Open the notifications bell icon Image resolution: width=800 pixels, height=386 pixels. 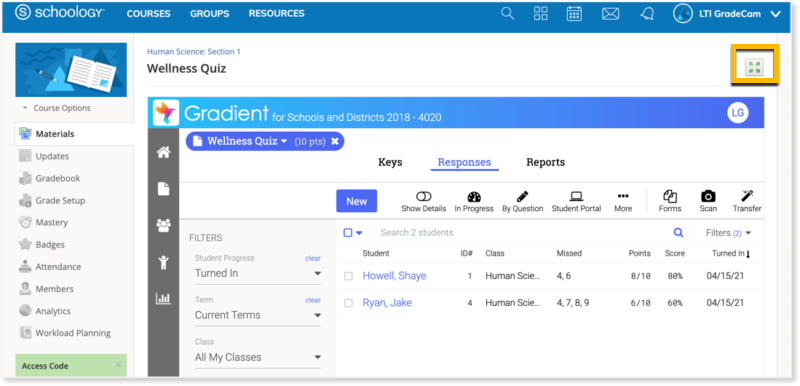coord(647,14)
